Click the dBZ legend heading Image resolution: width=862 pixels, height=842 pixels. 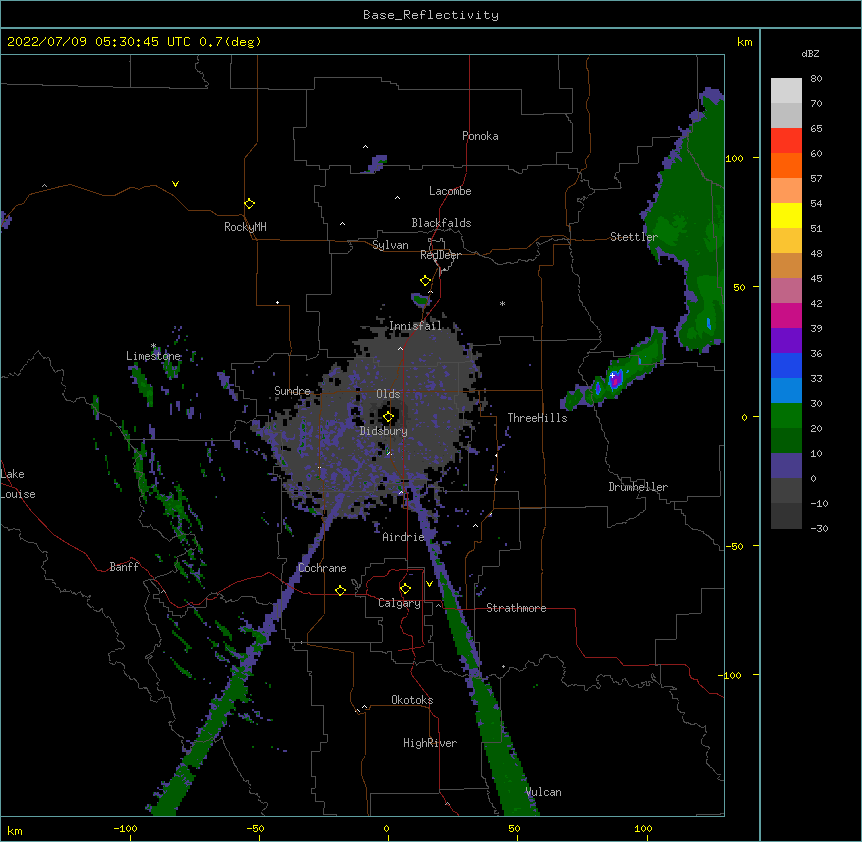tap(810, 53)
